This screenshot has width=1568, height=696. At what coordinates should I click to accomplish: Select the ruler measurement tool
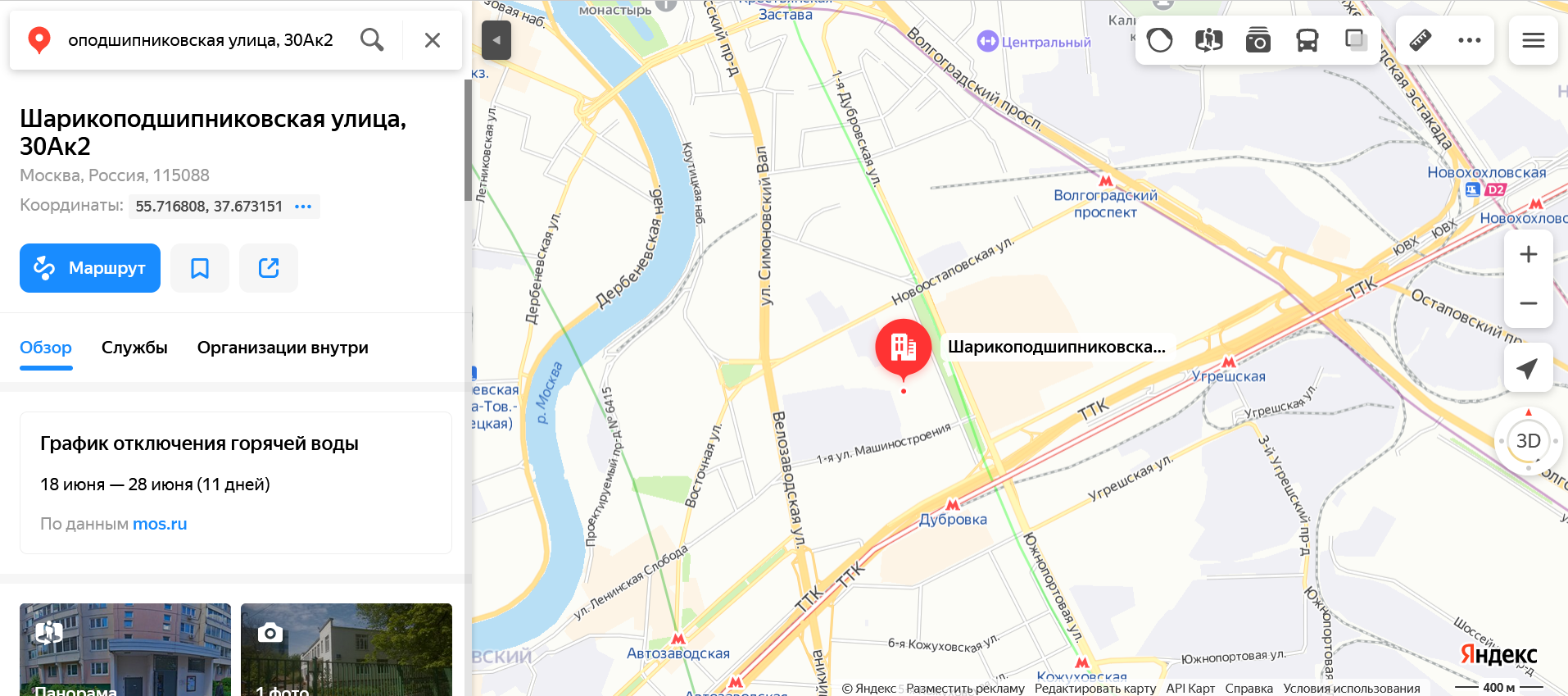(1421, 40)
